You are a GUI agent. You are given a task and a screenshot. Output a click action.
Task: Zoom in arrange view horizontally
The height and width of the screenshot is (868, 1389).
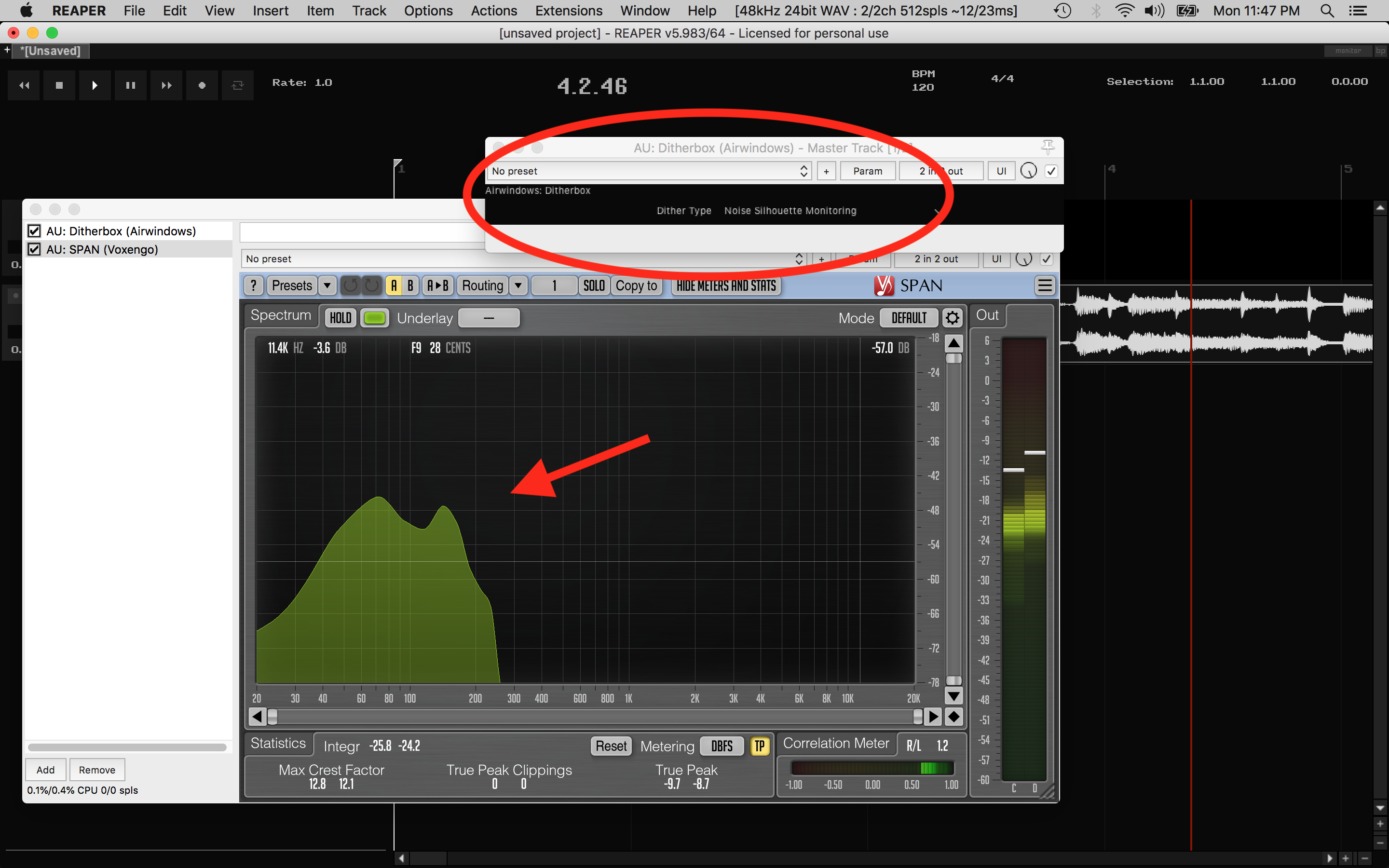pyautogui.click(x=1346, y=858)
